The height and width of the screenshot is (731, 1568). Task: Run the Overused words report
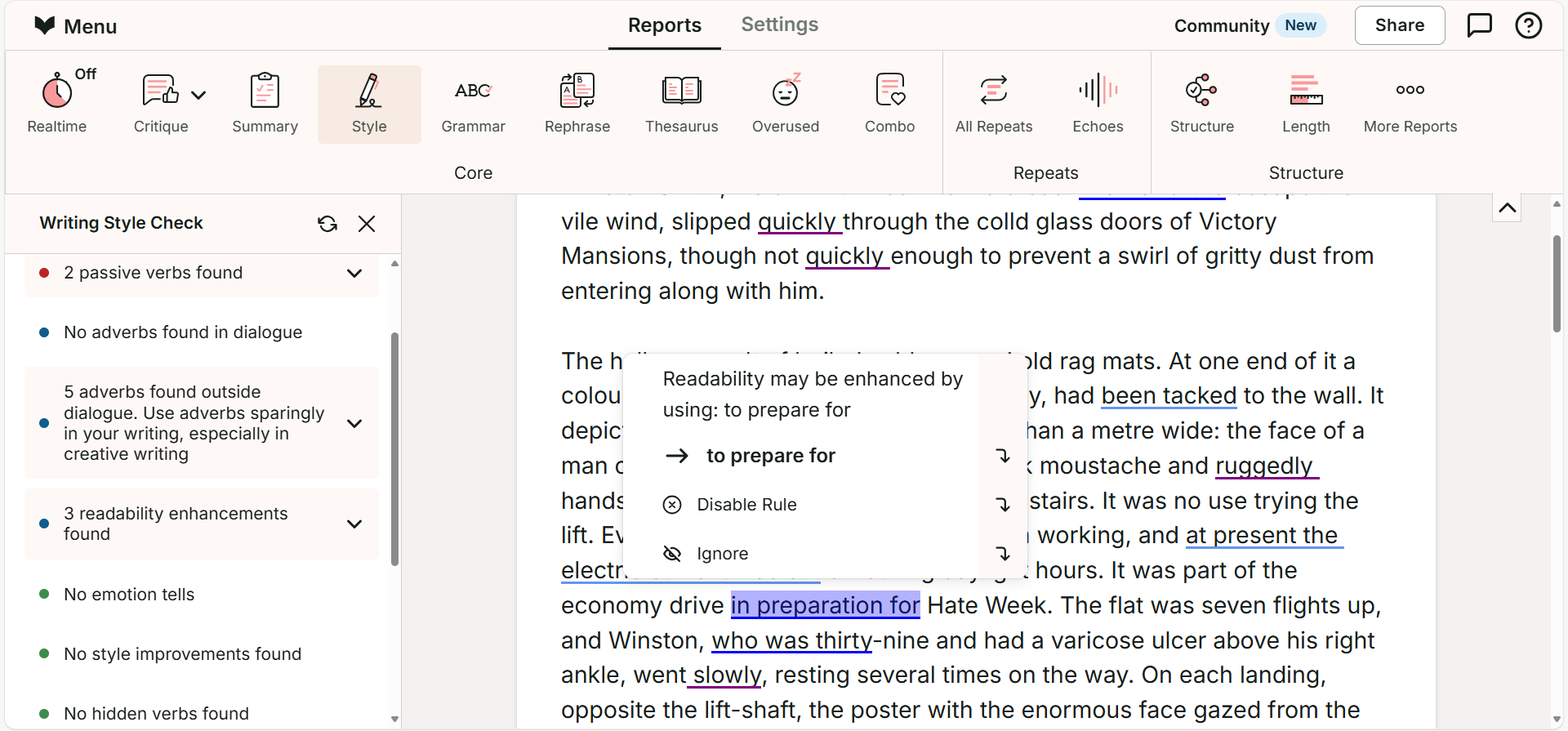click(786, 104)
